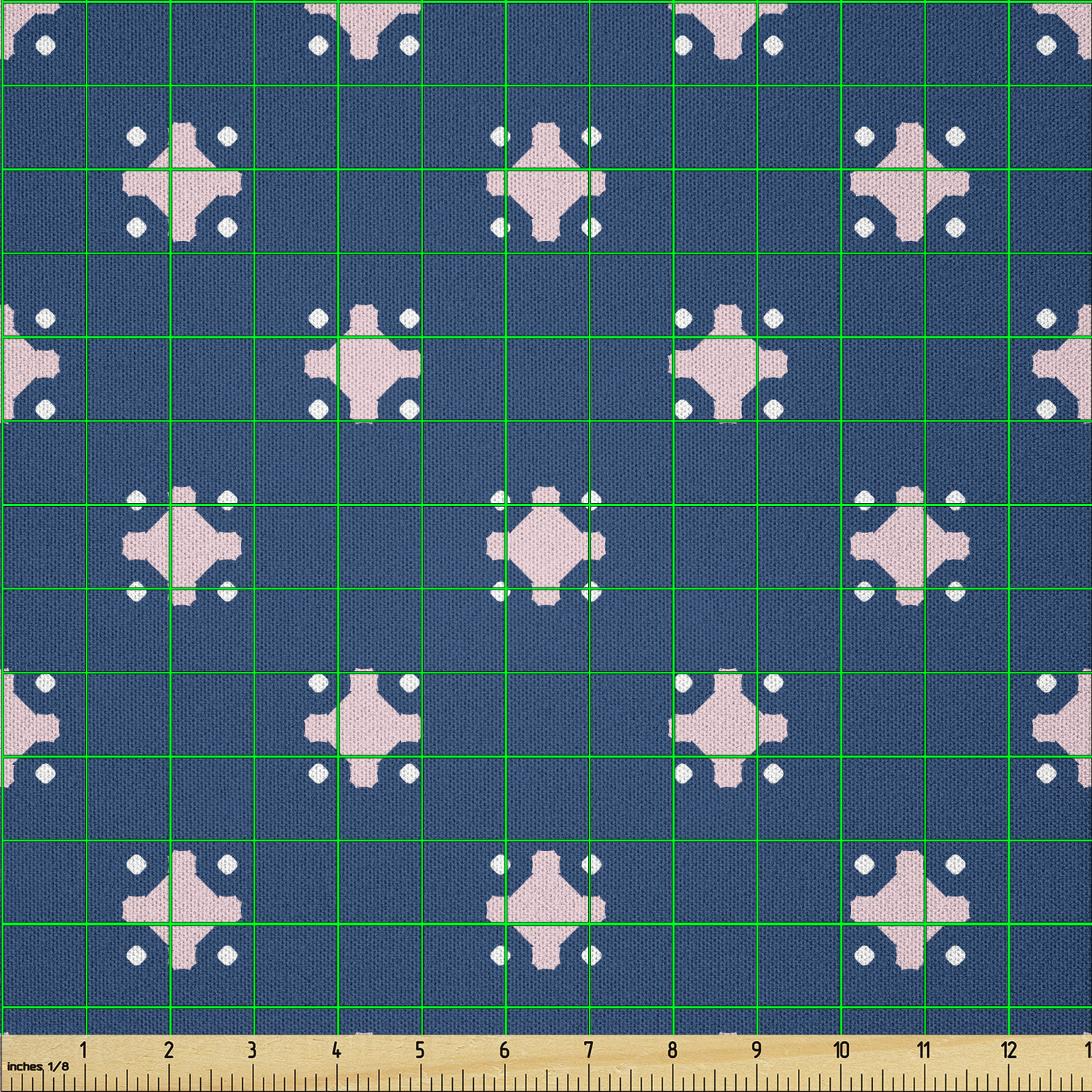Screen dimensions: 1092x1092
Task: Select the ruler's number 7
Action: click(588, 1050)
